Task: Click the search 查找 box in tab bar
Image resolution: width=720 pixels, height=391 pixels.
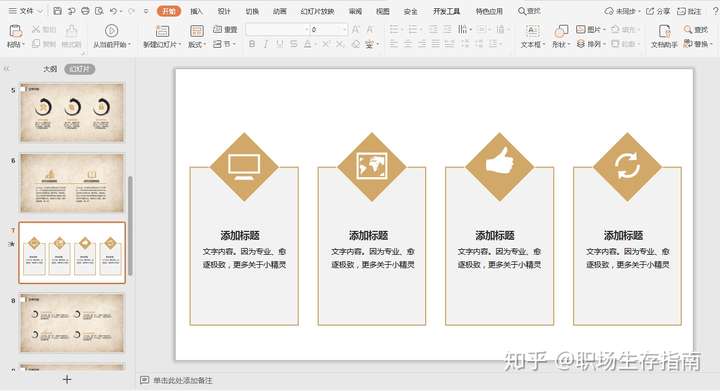Action: click(529, 11)
